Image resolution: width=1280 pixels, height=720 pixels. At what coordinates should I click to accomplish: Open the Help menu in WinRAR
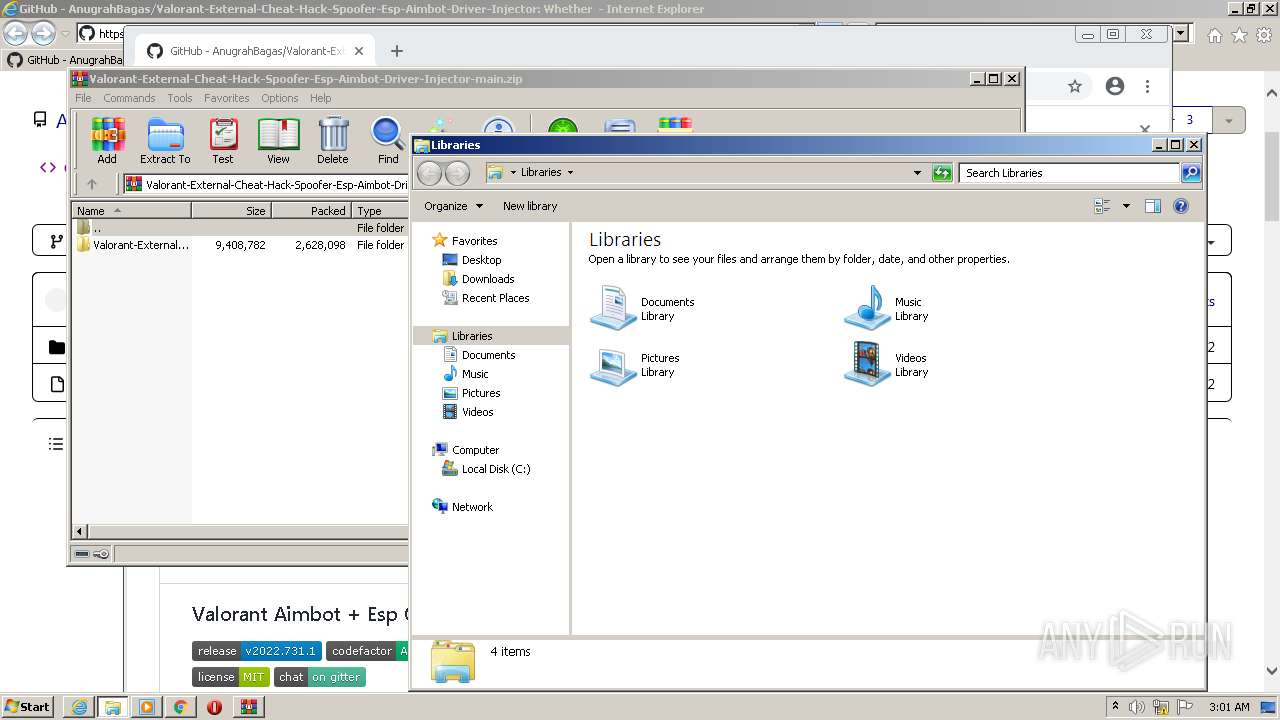pyautogui.click(x=320, y=98)
